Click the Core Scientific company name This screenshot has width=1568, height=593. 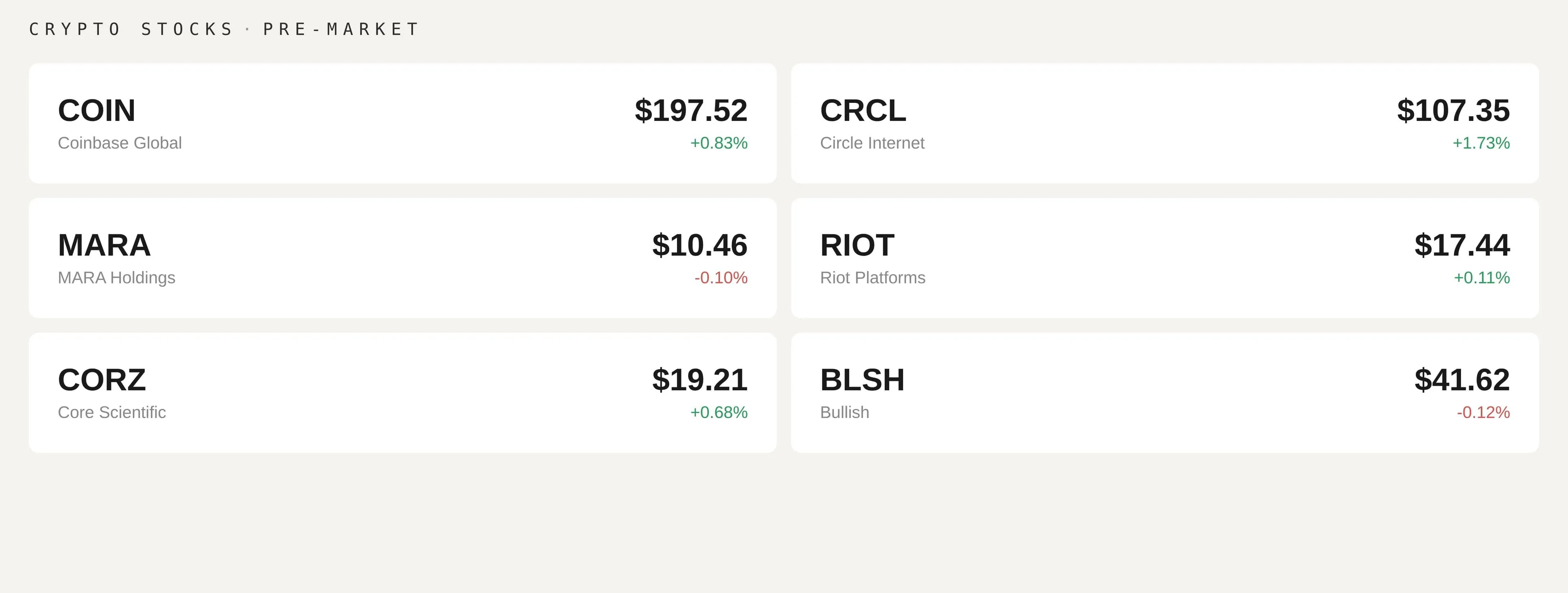[112, 412]
